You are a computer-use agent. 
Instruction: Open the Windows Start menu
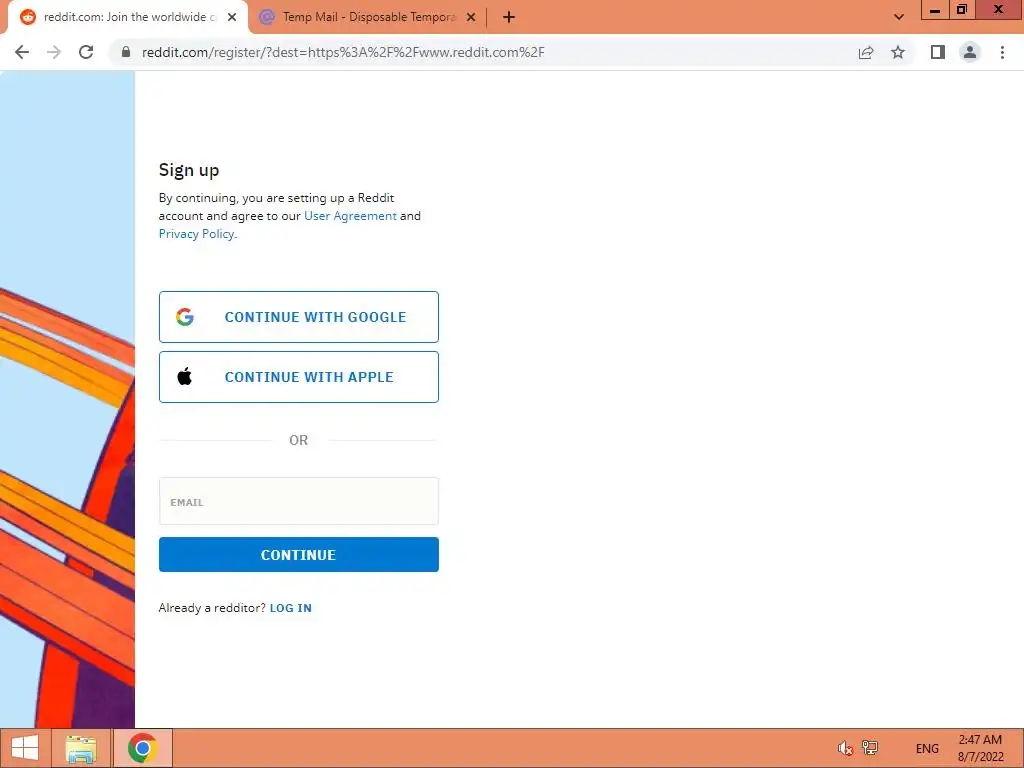coord(25,748)
